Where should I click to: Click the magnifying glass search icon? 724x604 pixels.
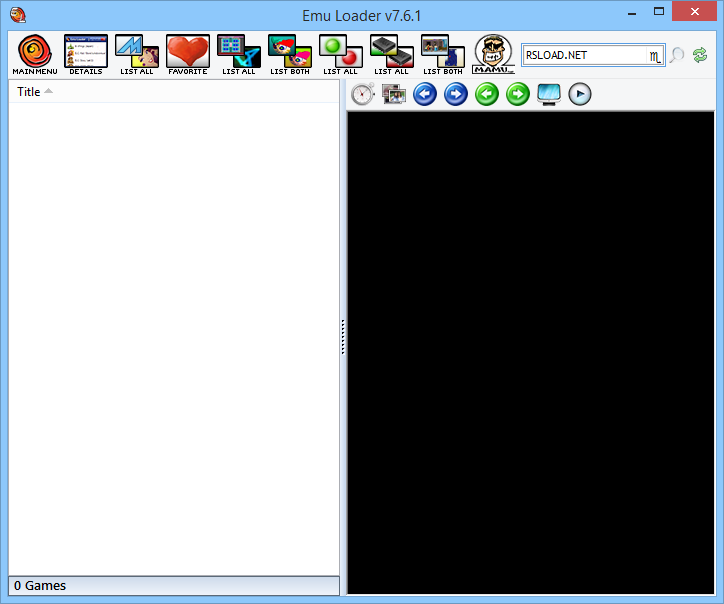(677, 55)
